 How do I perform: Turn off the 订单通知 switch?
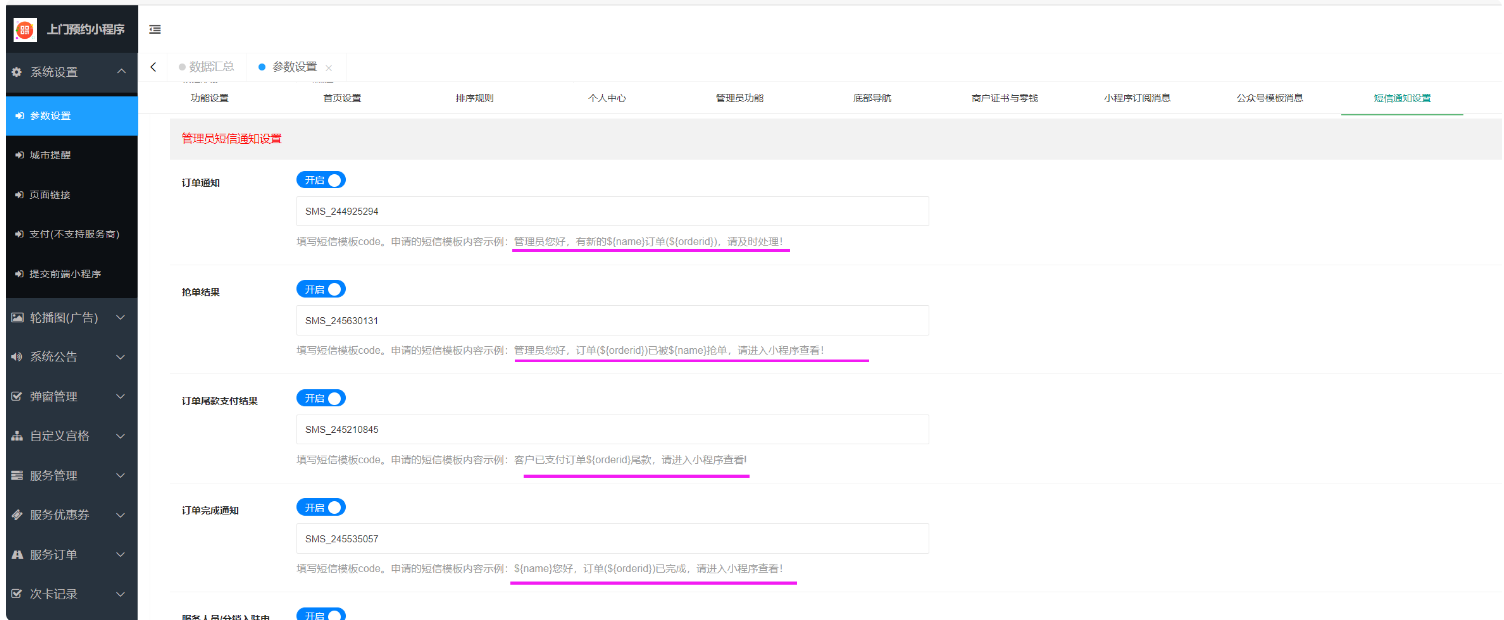coord(321,180)
